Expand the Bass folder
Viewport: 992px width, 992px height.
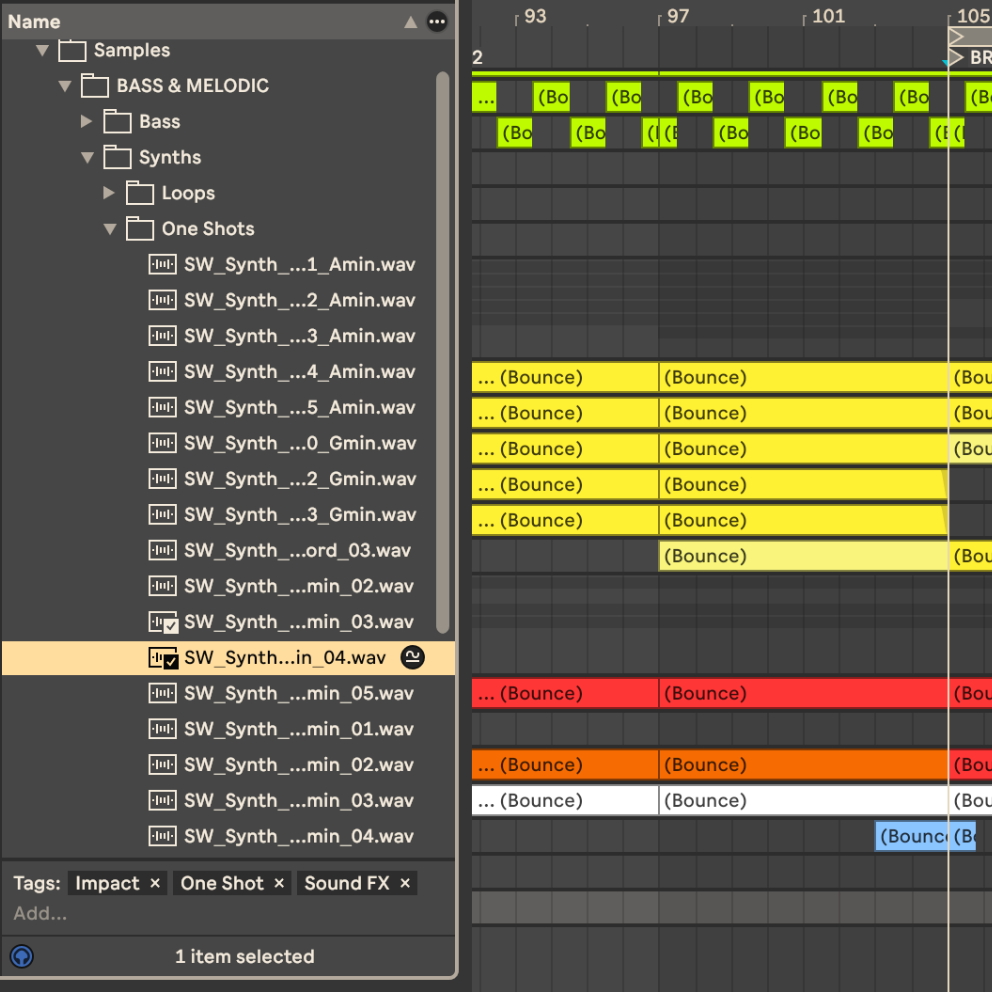[87, 122]
